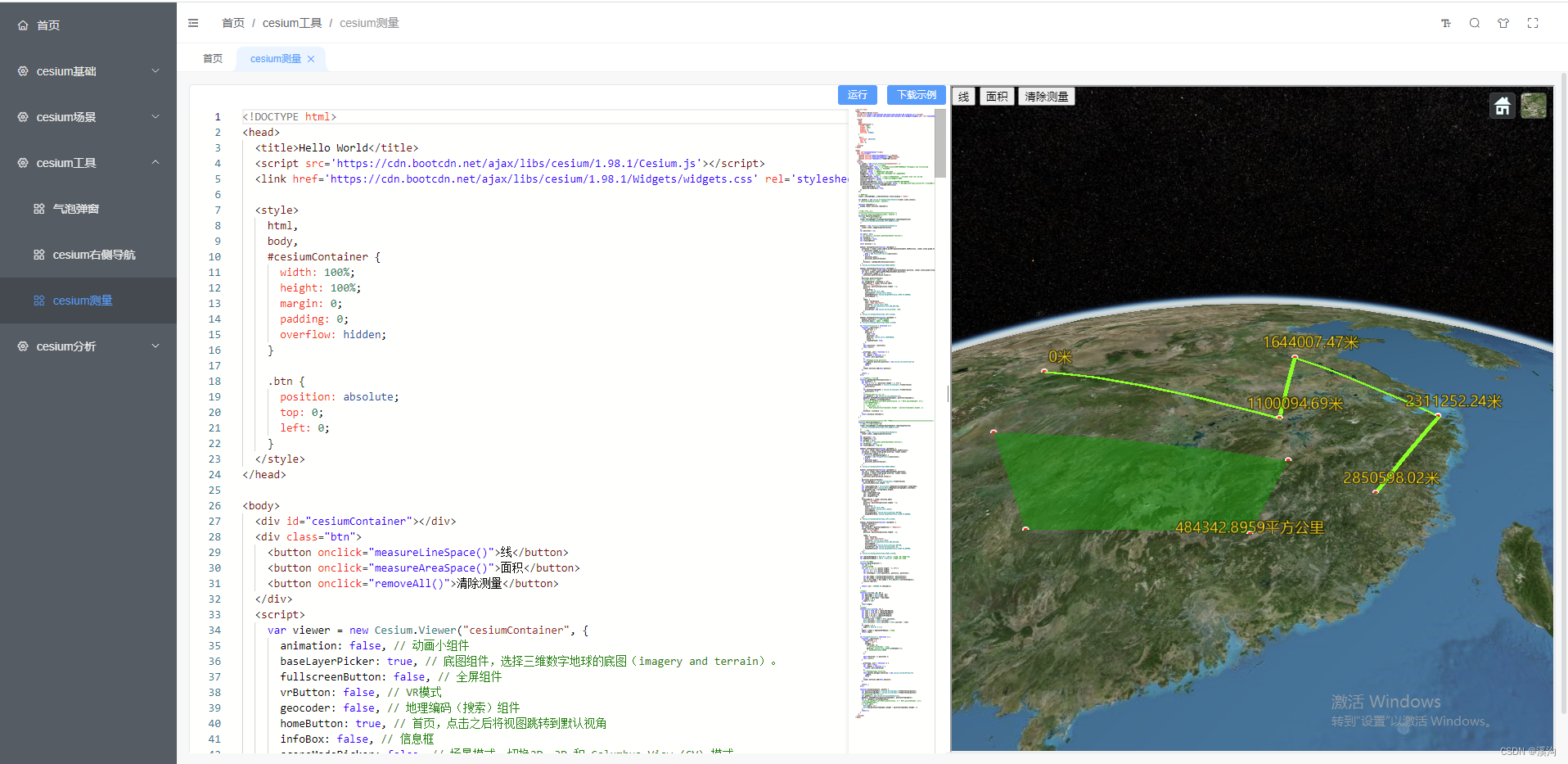Click the overflow: hidden code line
Image resolution: width=1568 pixels, height=764 pixels.
click(x=333, y=335)
